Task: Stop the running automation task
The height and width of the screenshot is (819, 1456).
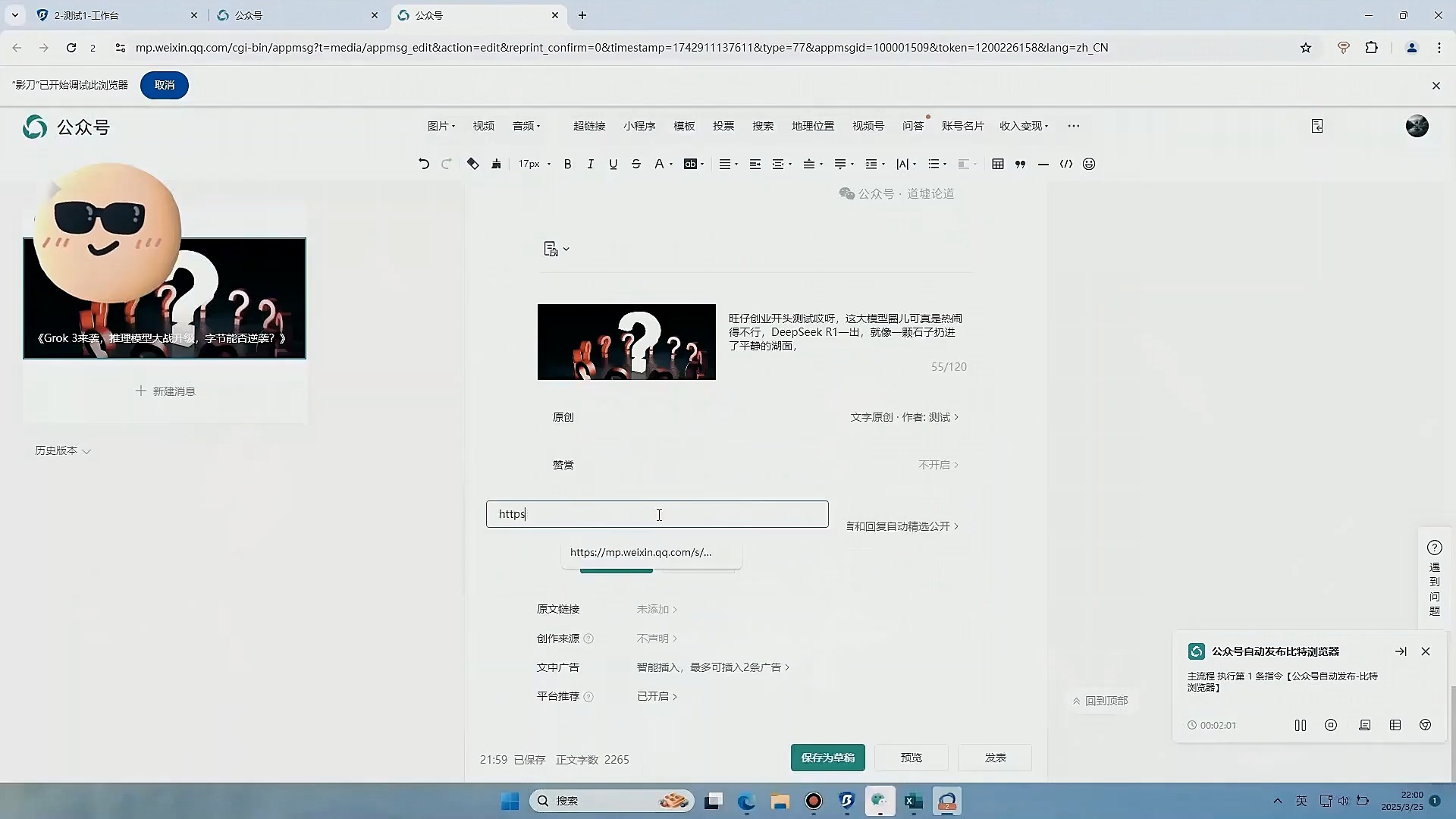Action: pyautogui.click(x=1331, y=725)
